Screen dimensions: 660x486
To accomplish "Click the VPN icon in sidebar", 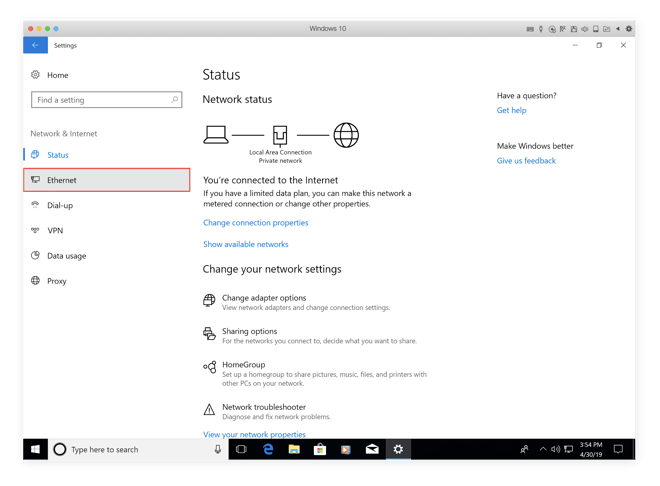I will click(35, 230).
